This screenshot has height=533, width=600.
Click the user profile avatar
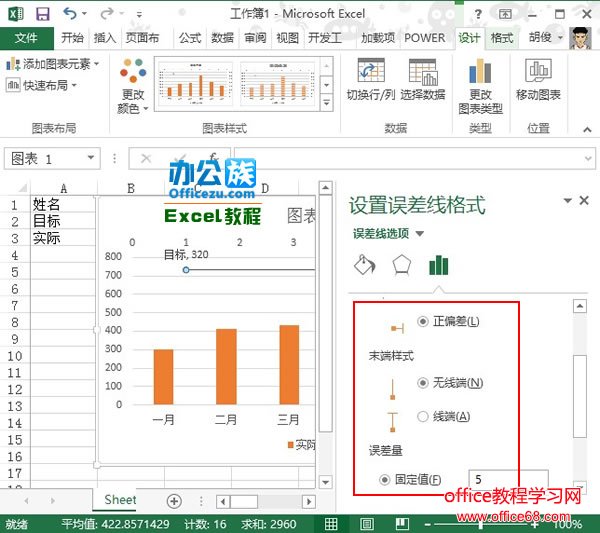580,38
